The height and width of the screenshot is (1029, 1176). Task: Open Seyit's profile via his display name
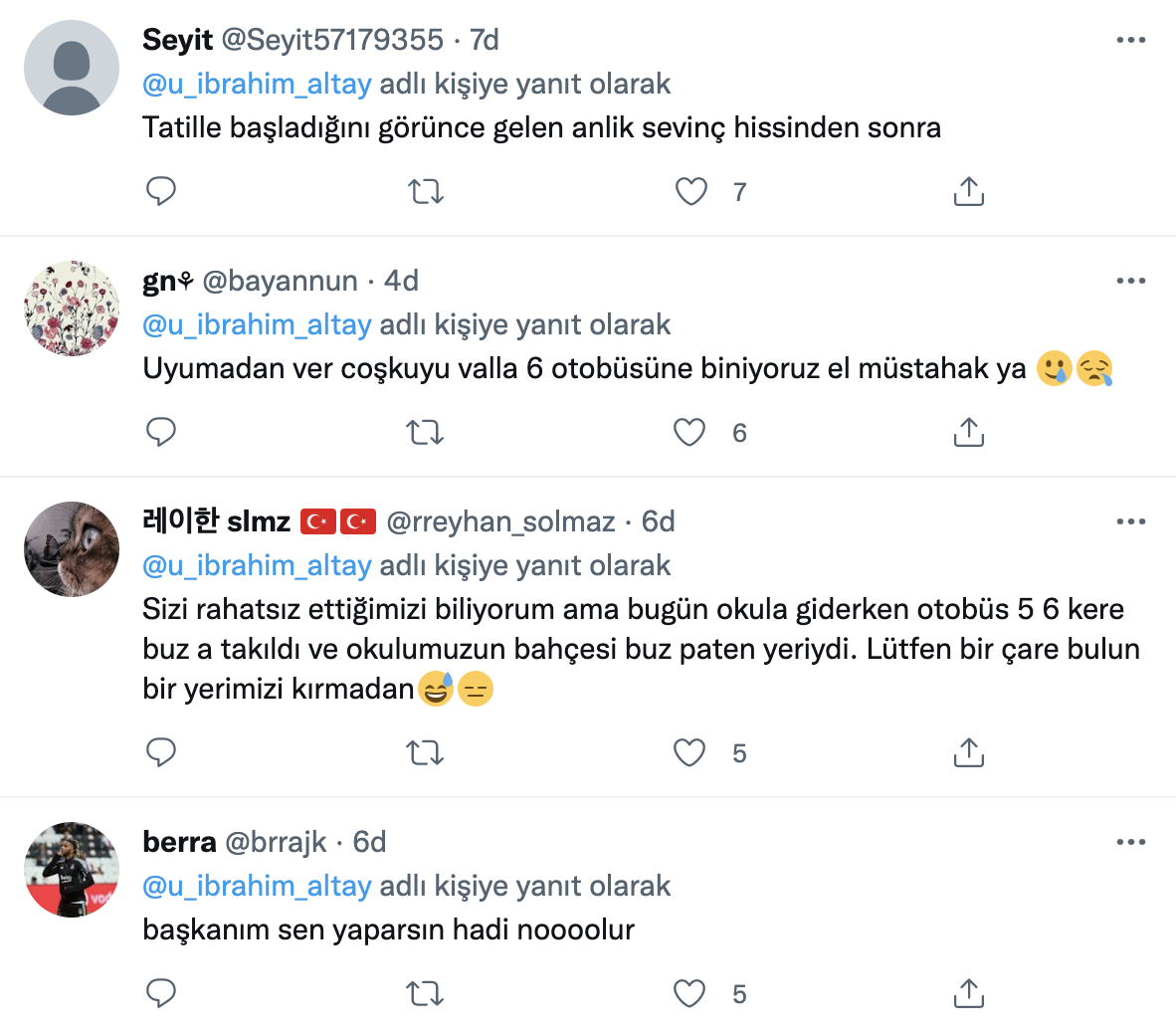pos(177,39)
